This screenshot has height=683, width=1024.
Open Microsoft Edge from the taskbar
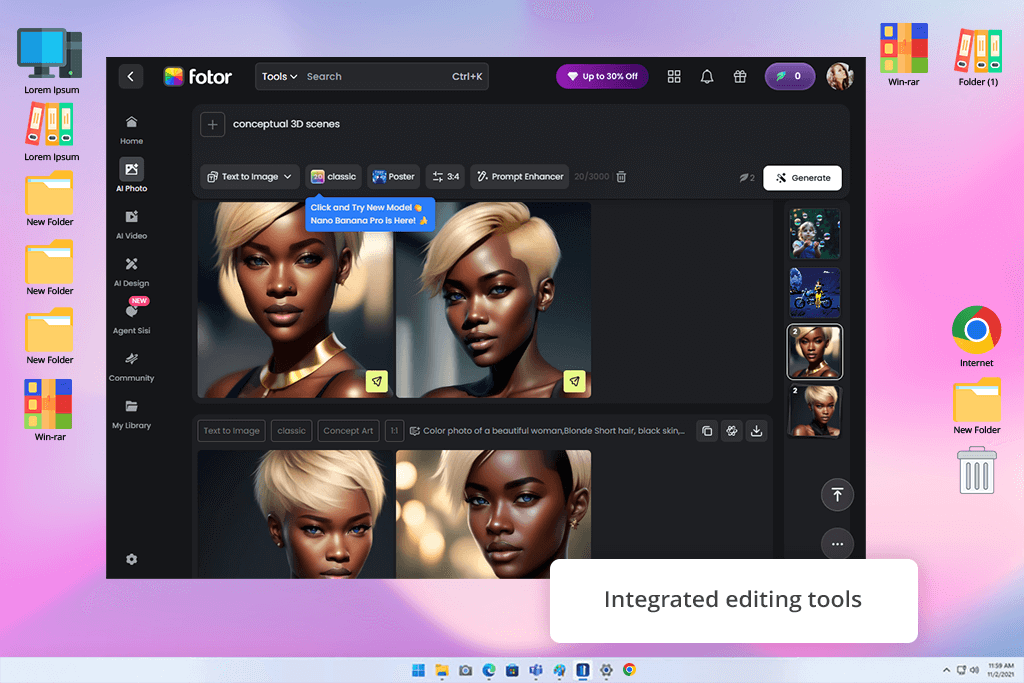[x=489, y=670]
